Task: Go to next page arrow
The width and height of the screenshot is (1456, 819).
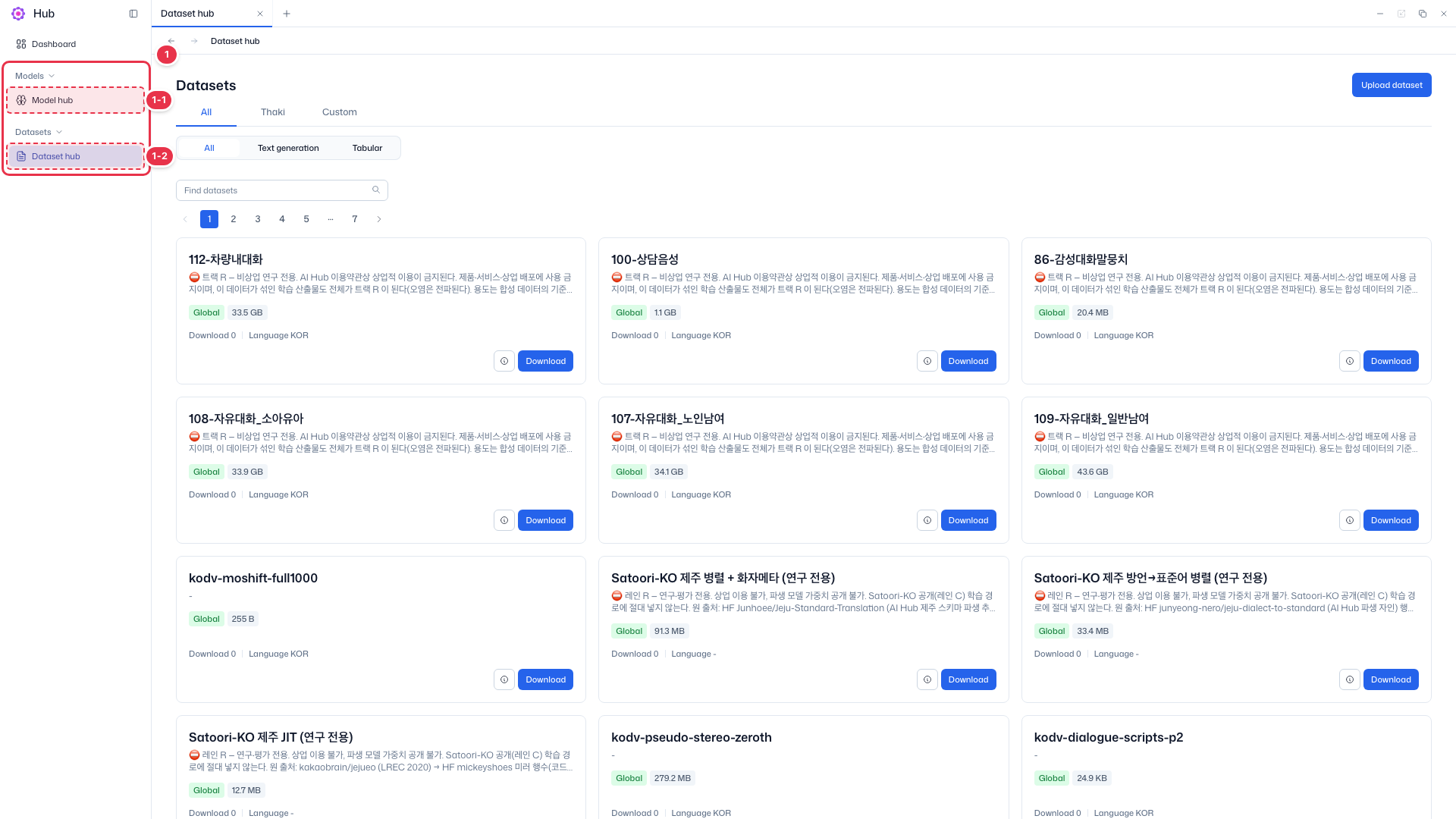Action: (379, 219)
